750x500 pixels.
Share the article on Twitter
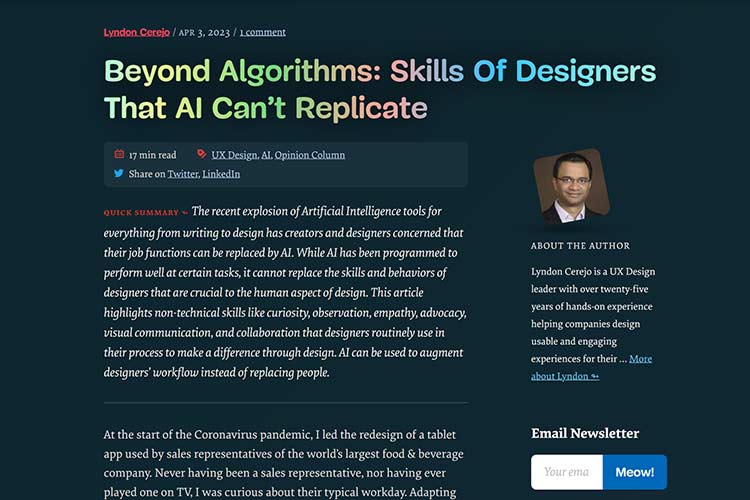(x=182, y=174)
